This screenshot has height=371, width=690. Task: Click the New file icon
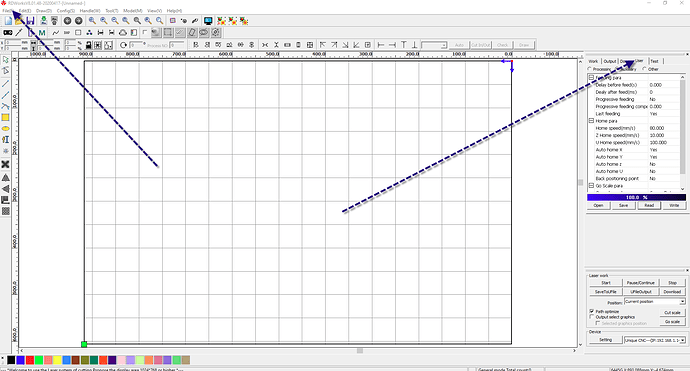click(8, 21)
